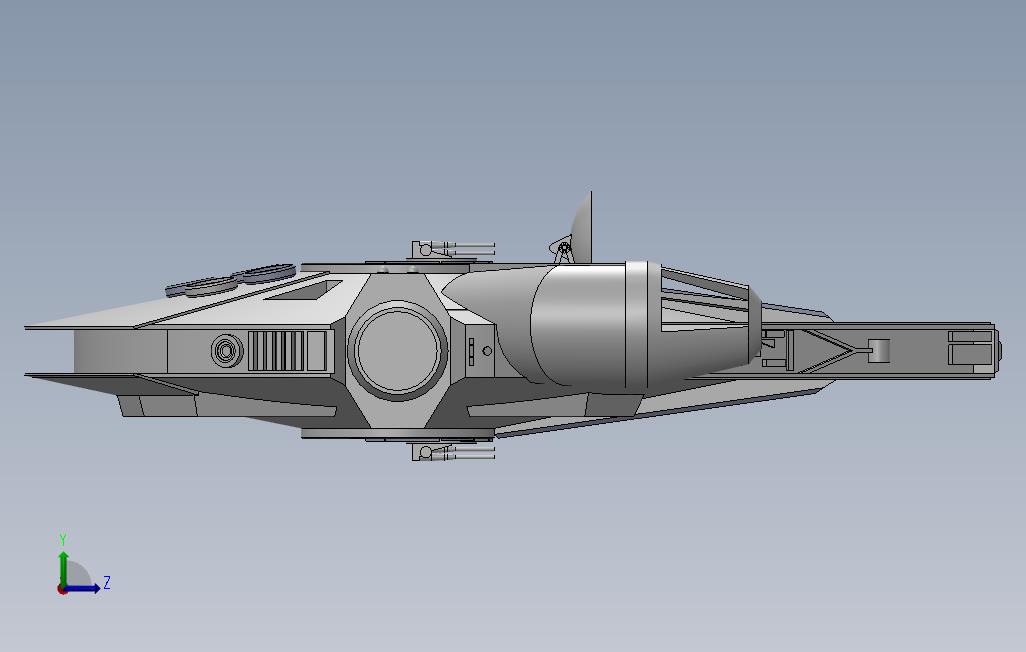Select the cockpit canopy frame window

tap(705, 300)
